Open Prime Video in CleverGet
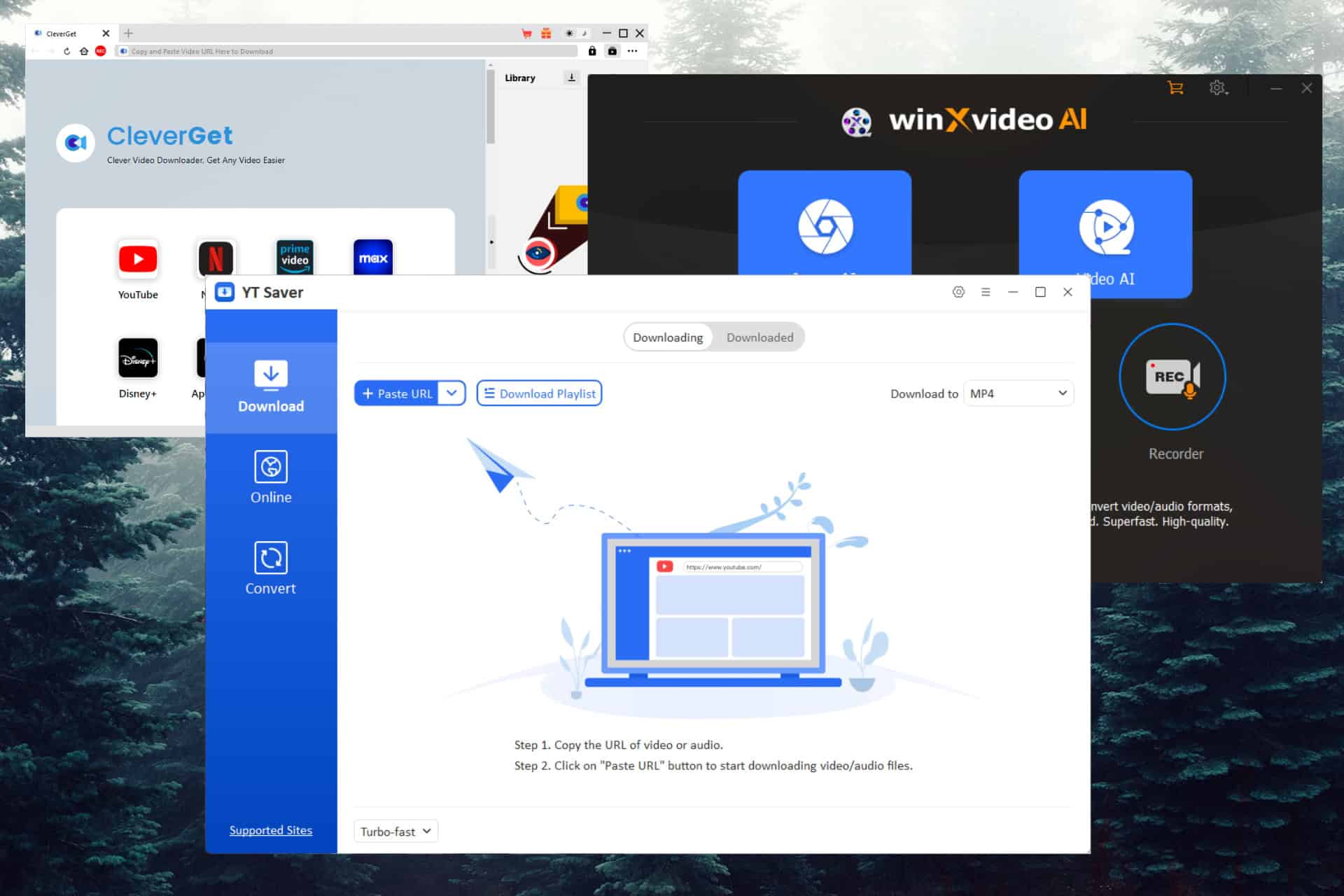This screenshot has height=896, width=1344. coord(295,257)
